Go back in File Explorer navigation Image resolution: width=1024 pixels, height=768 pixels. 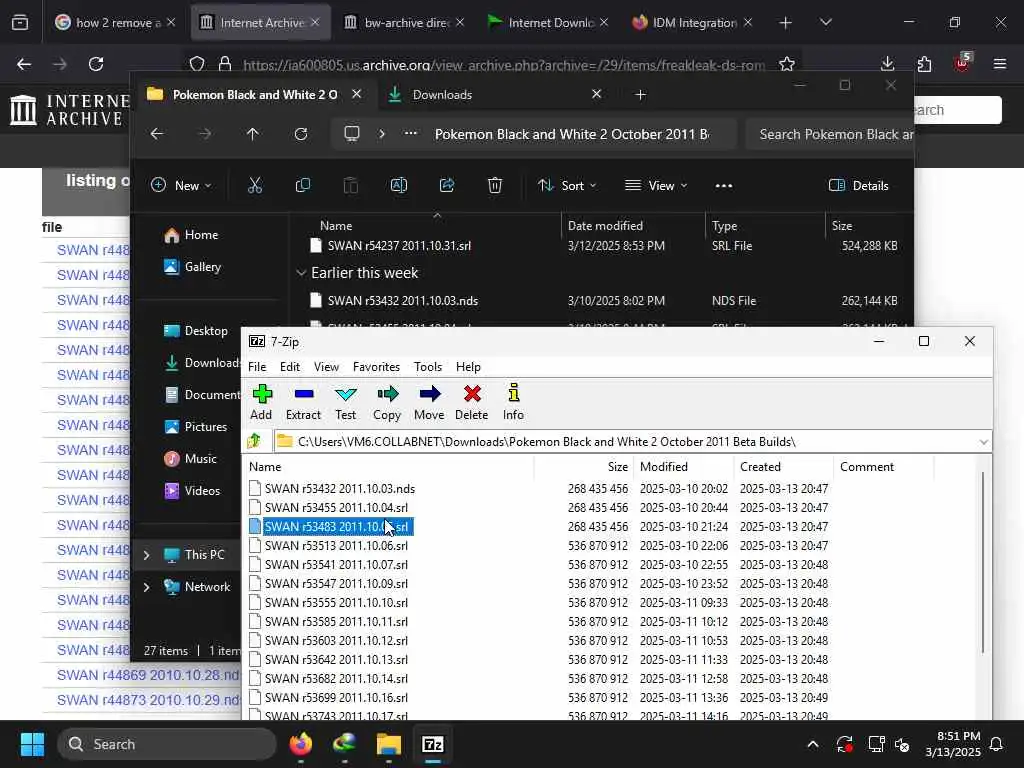click(x=157, y=134)
